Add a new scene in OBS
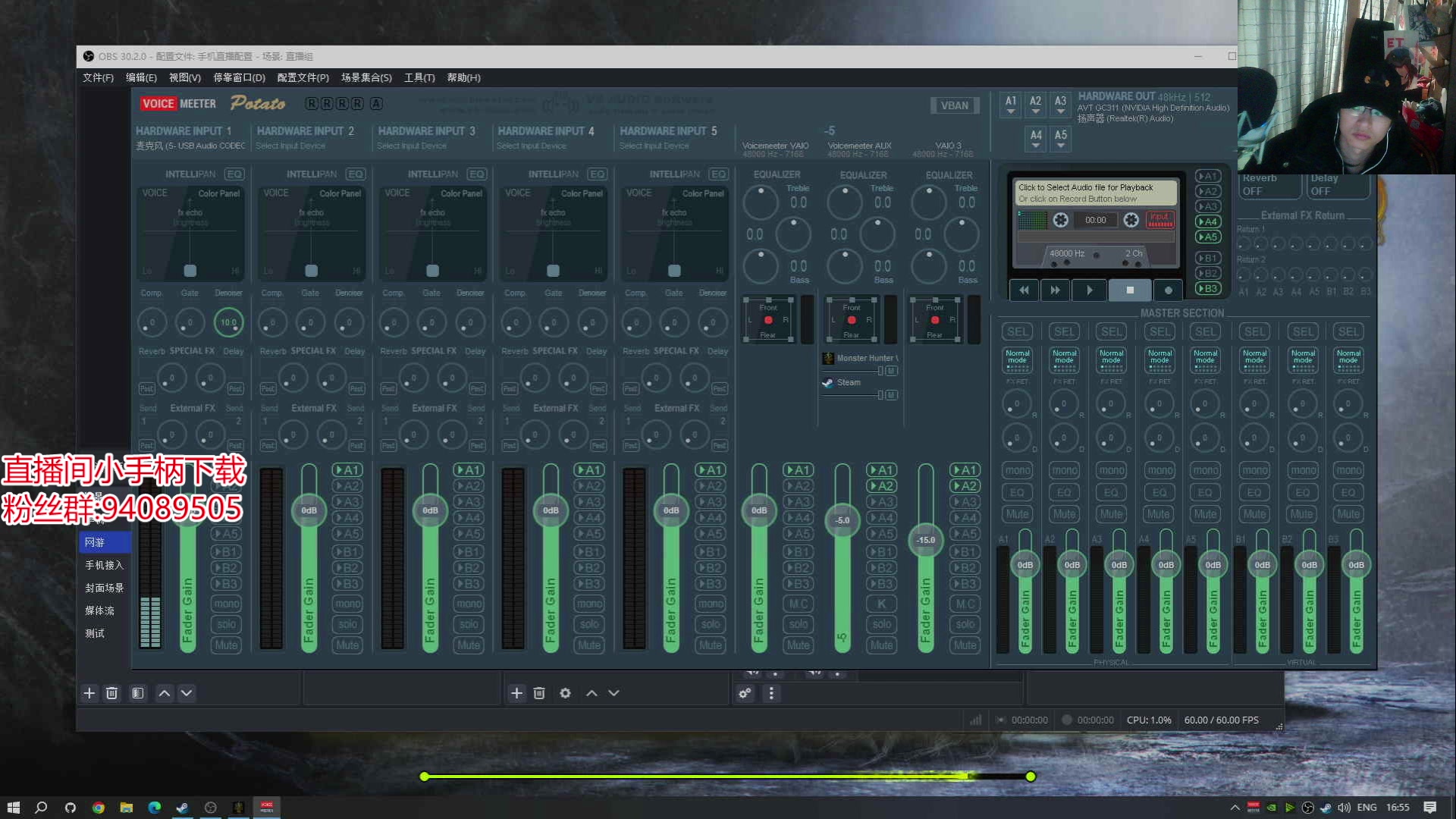The image size is (1456, 819). (x=89, y=693)
